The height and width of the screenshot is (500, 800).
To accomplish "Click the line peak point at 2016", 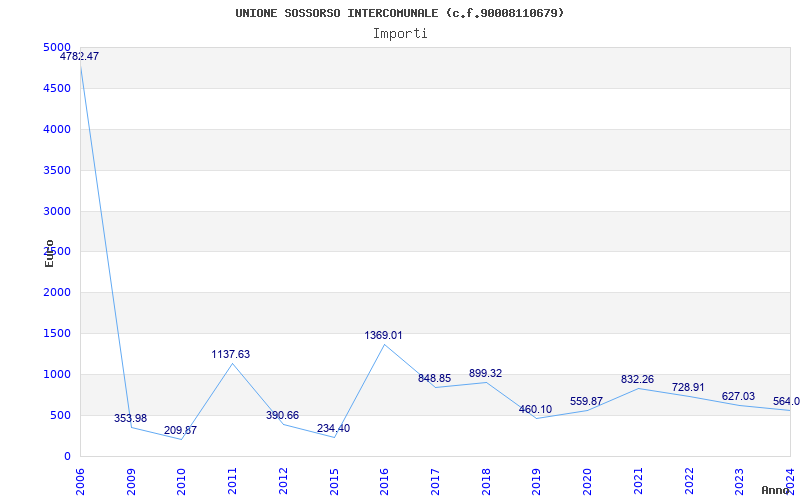I will click(x=384, y=345).
